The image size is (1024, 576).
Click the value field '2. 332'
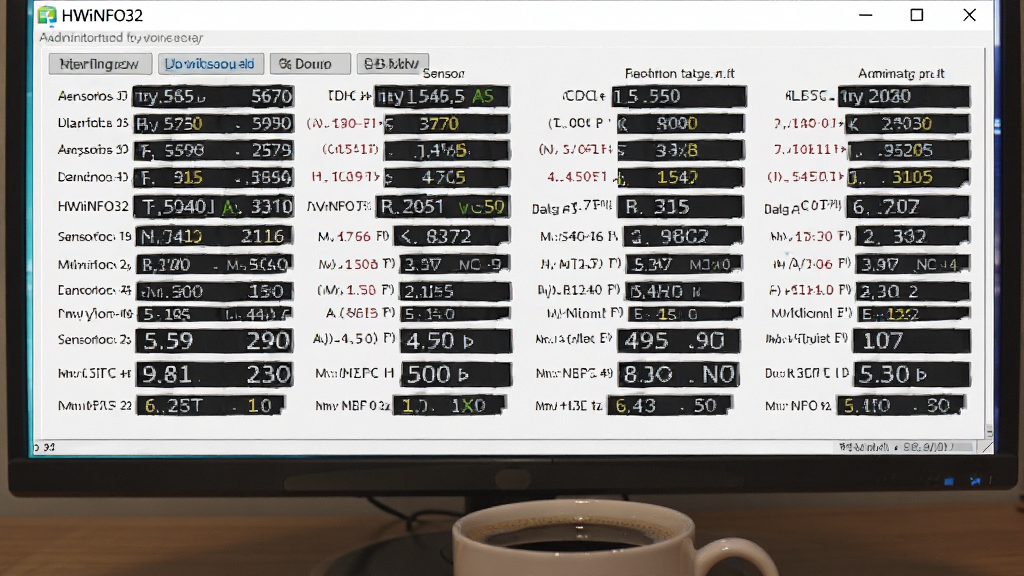913,236
